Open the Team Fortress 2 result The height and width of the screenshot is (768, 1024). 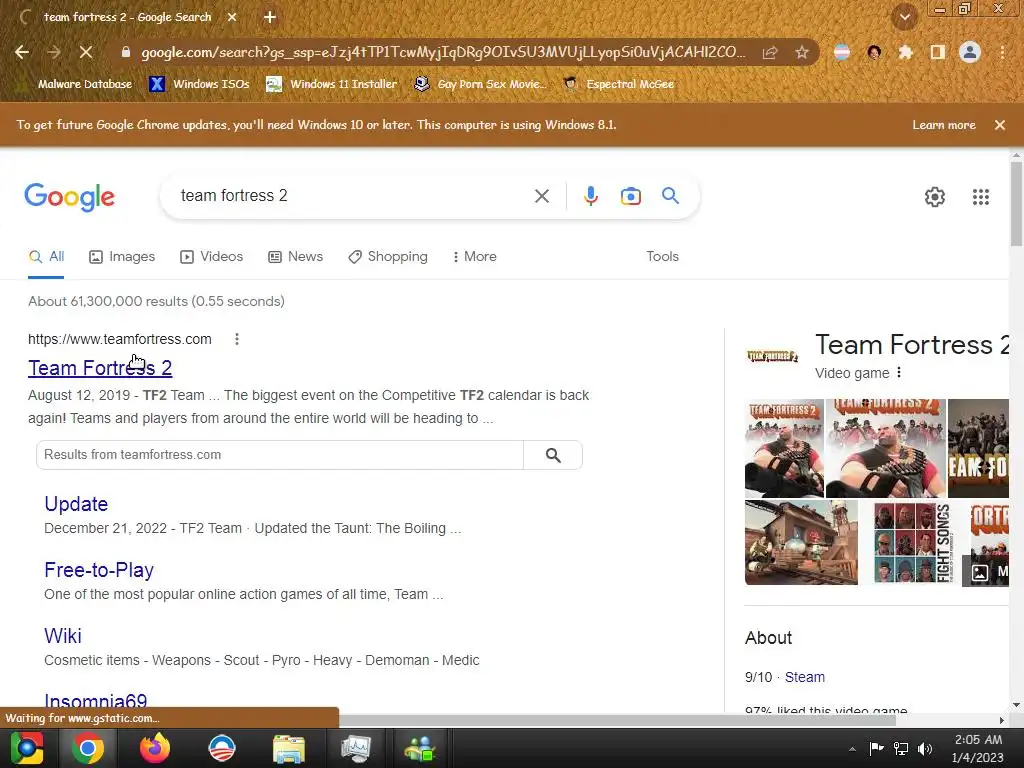100,368
